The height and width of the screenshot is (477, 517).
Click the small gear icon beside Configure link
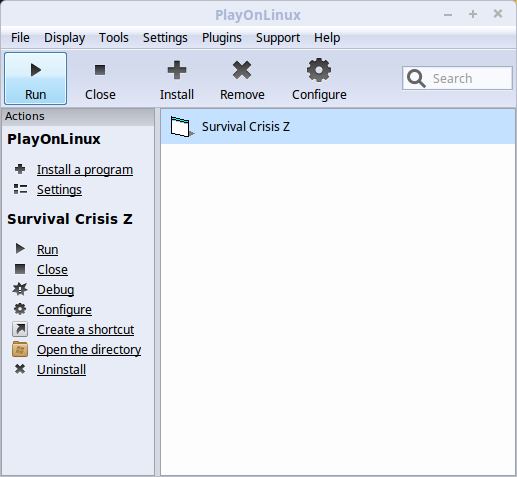[x=20, y=309]
